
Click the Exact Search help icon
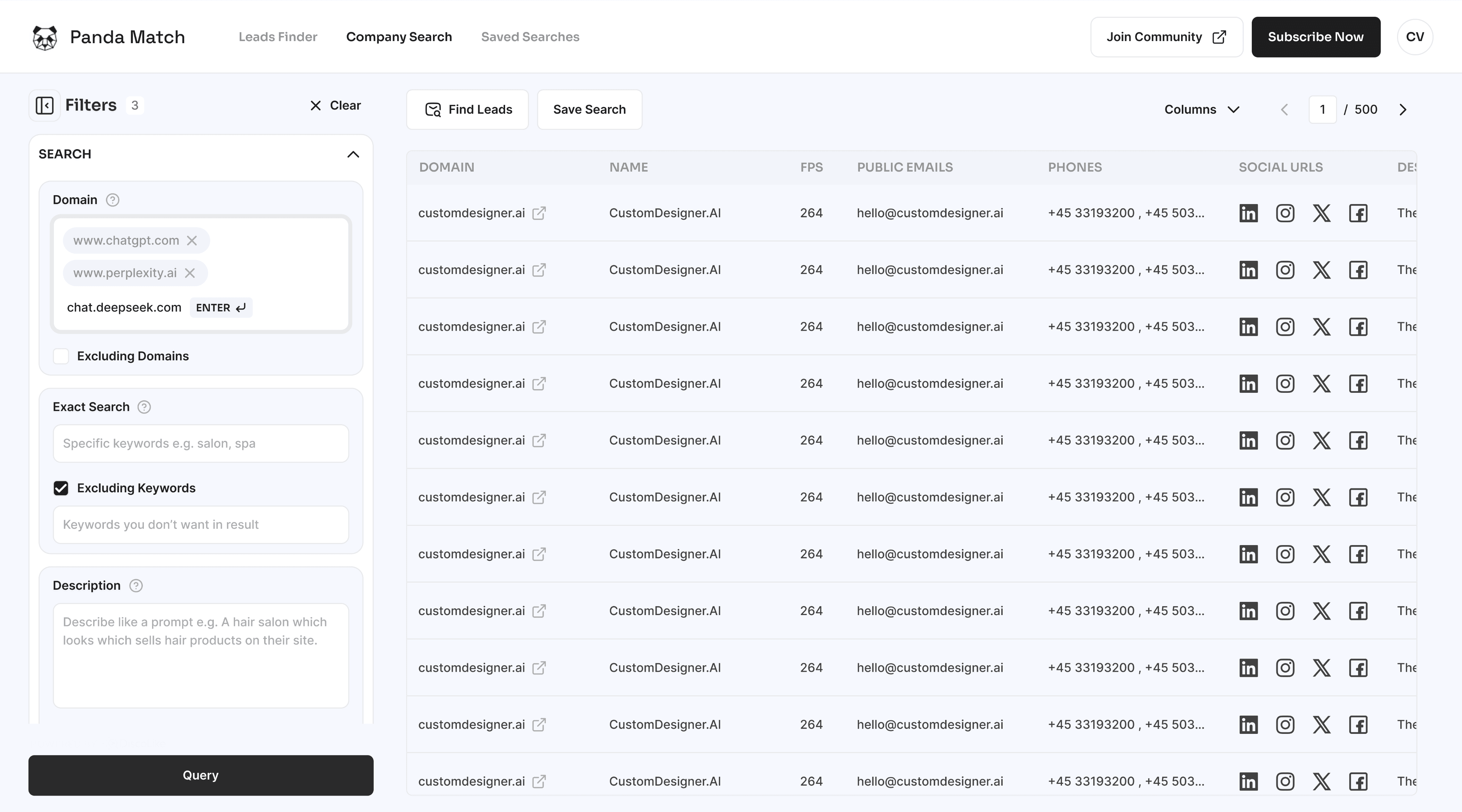(144, 407)
